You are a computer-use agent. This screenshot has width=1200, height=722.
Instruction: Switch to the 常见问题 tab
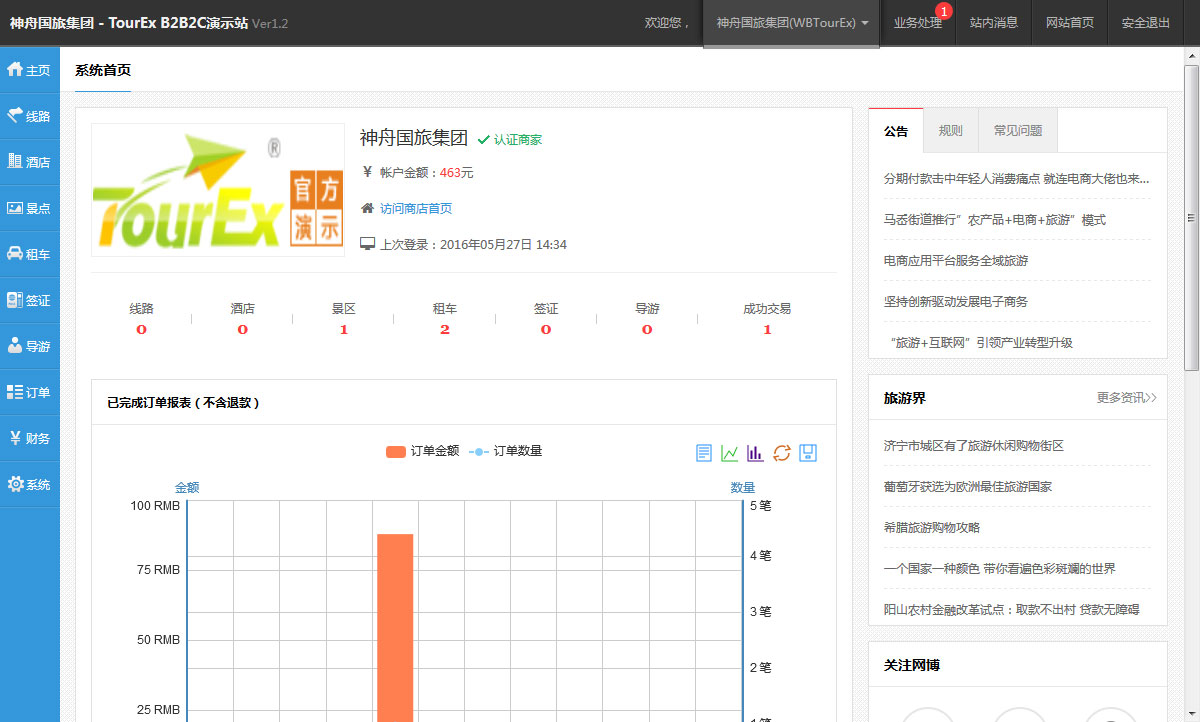pyautogui.click(x=1018, y=131)
